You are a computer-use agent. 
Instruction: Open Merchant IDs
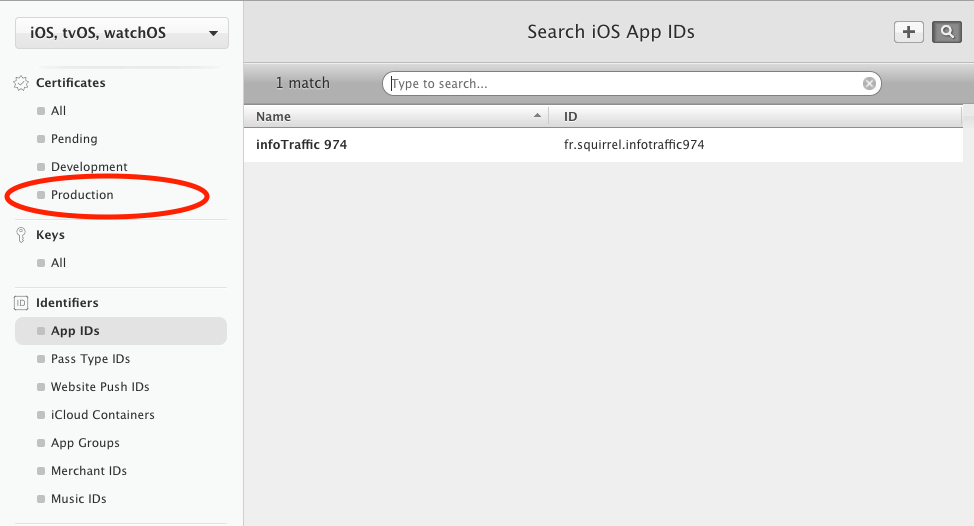coord(89,471)
